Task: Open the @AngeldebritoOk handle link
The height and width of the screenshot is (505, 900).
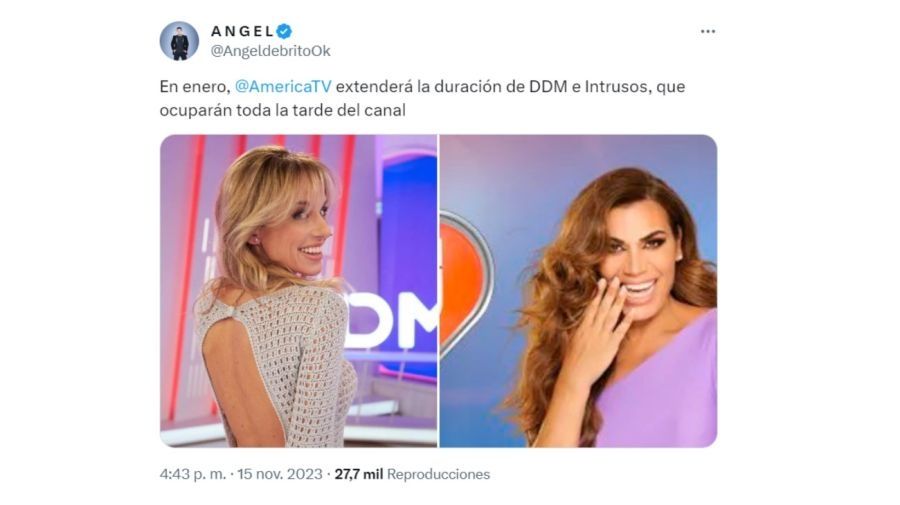Action: coord(270,51)
